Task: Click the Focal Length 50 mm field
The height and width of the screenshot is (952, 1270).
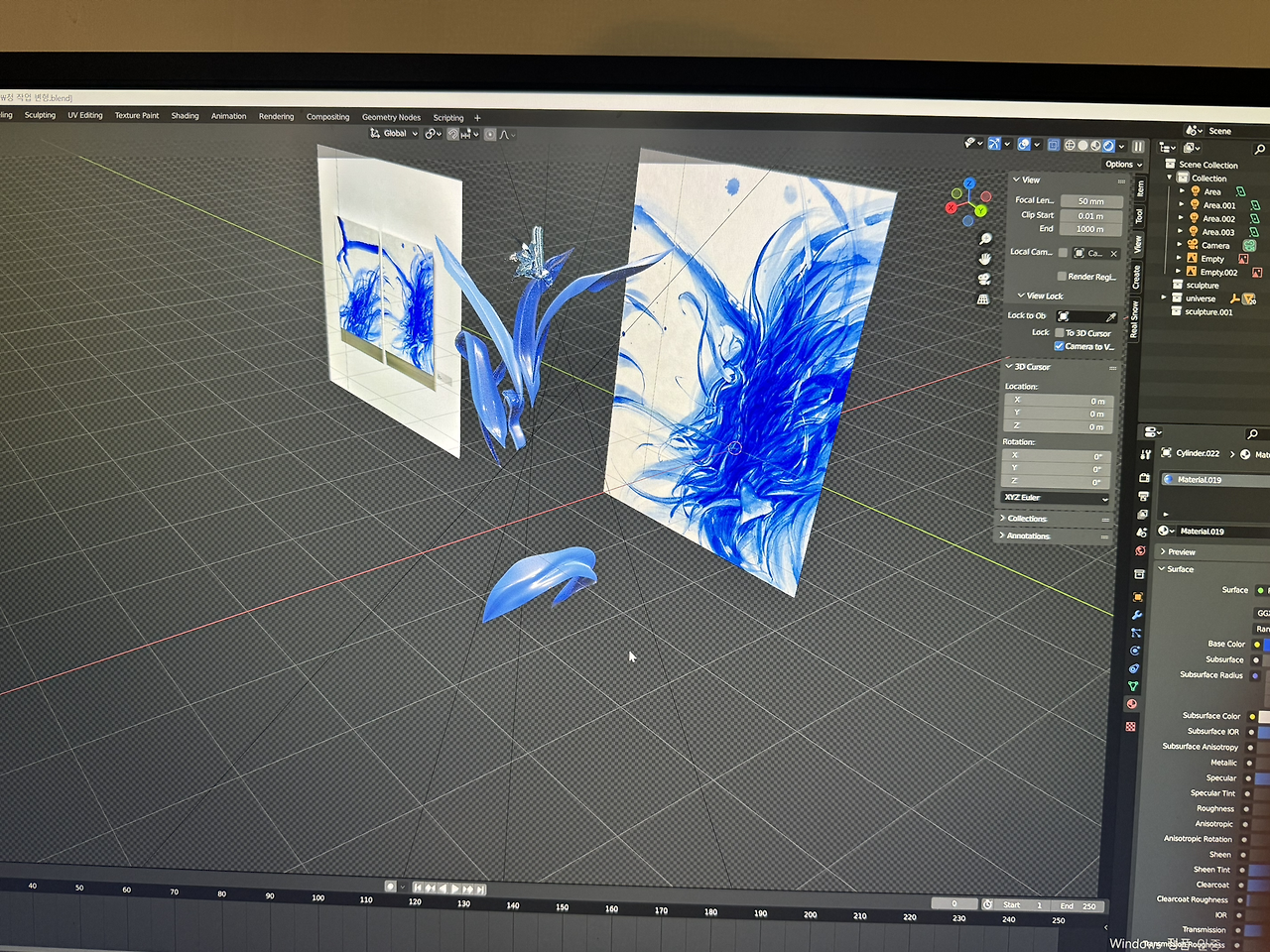Action: pyautogui.click(x=1091, y=201)
